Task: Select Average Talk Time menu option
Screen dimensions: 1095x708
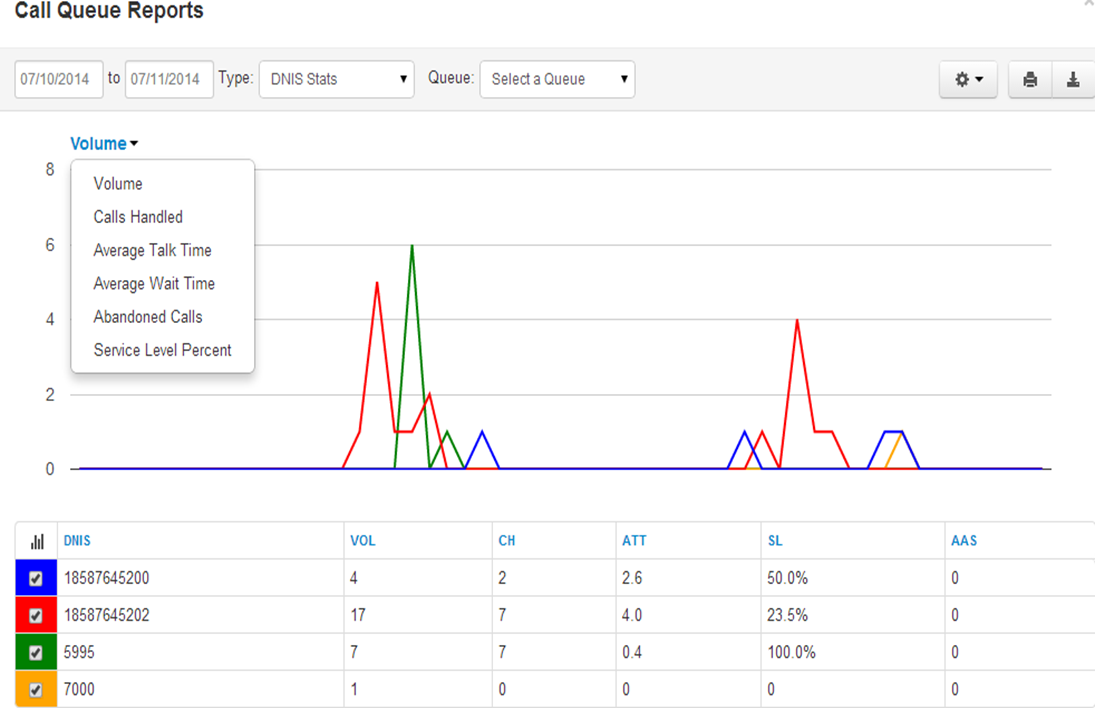Action: (152, 250)
